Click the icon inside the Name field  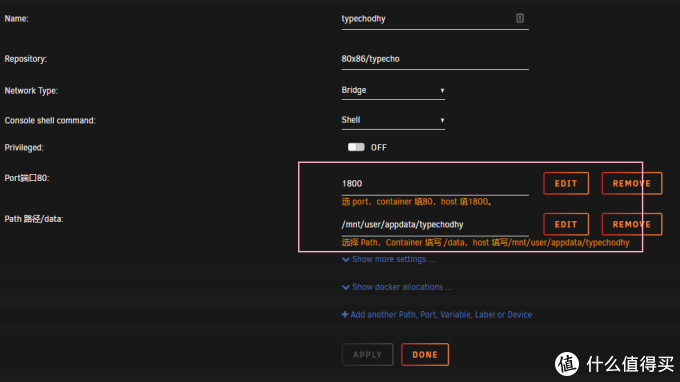(520, 18)
